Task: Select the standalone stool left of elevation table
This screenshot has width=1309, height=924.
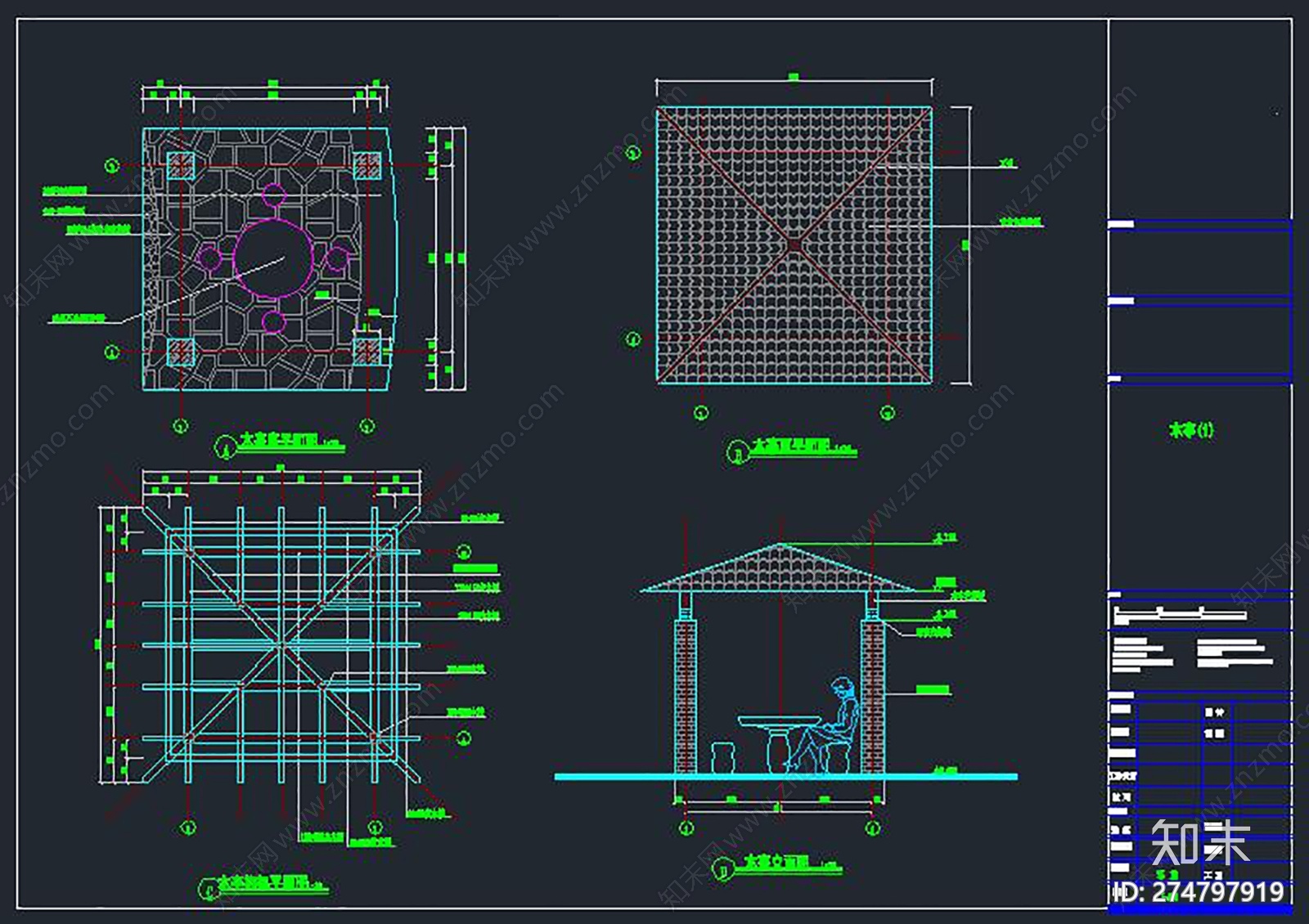Action: click(723, 757)
